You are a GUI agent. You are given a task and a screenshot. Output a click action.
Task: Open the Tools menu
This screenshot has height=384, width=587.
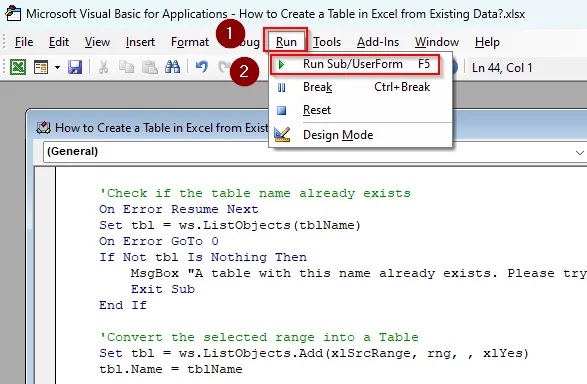(327, 42)
